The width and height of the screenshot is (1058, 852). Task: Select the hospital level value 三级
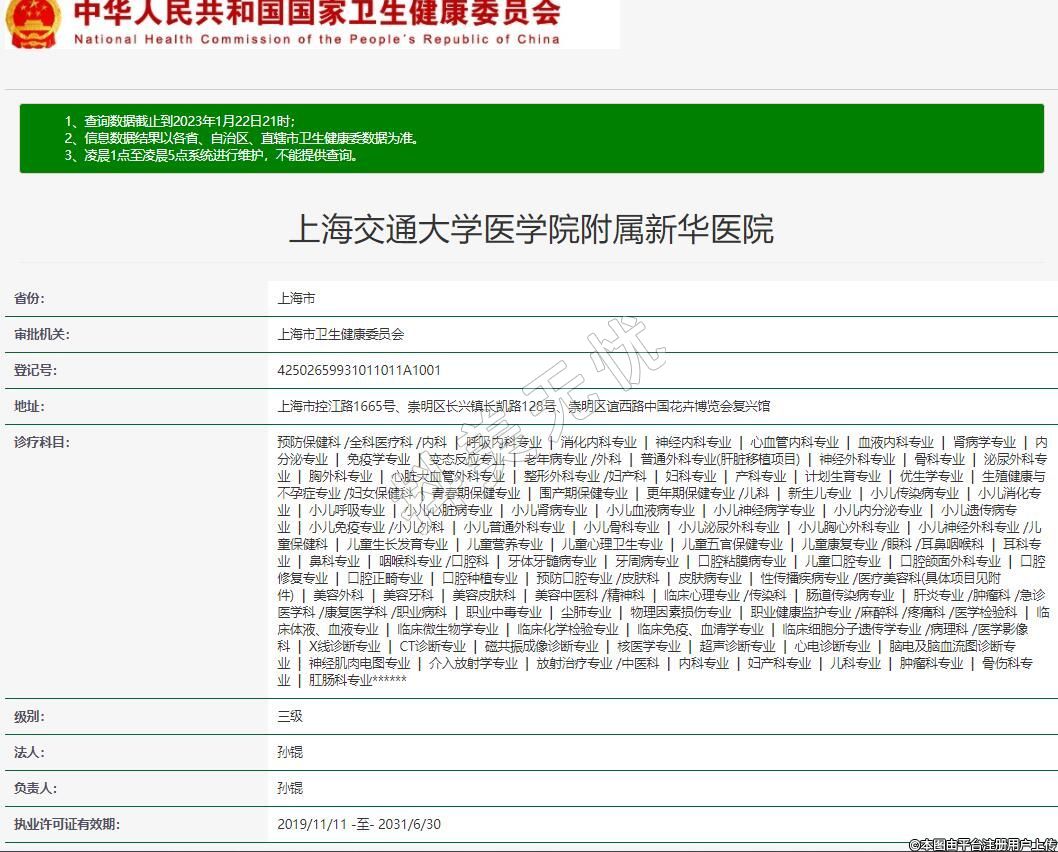289,717
